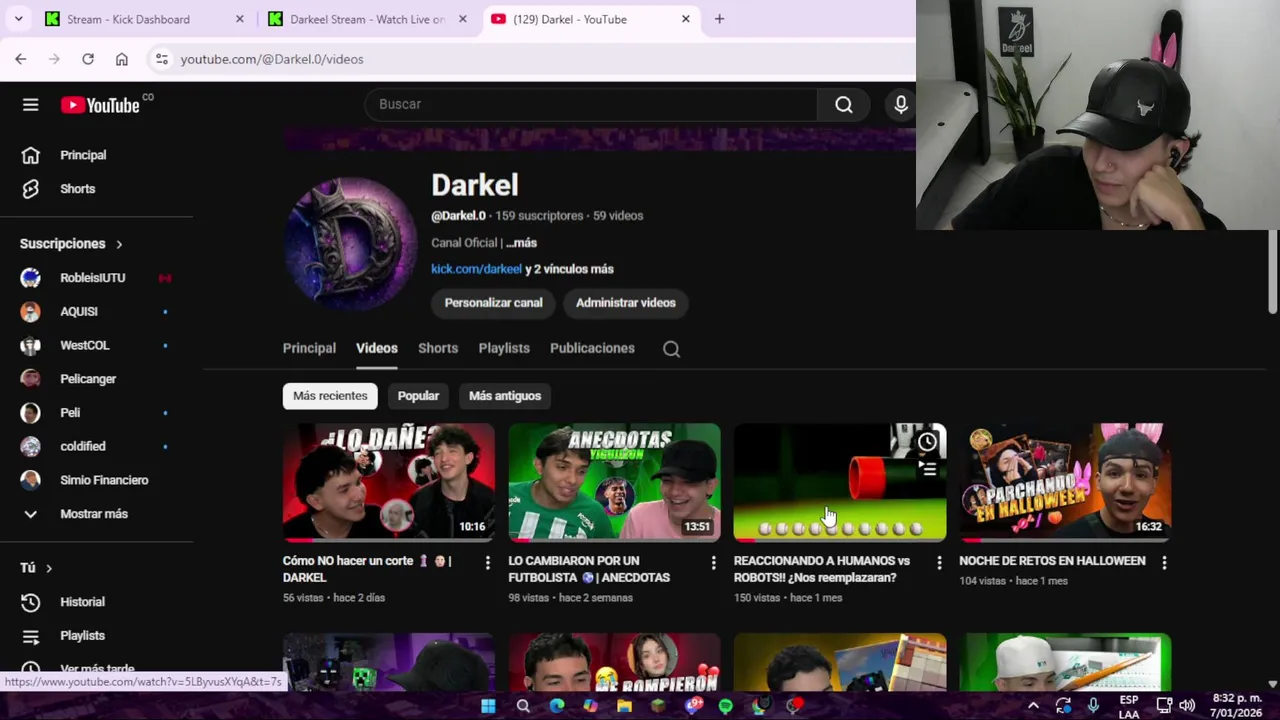Close the 'Darkel - YouTube' browser tab

point(685,19)
